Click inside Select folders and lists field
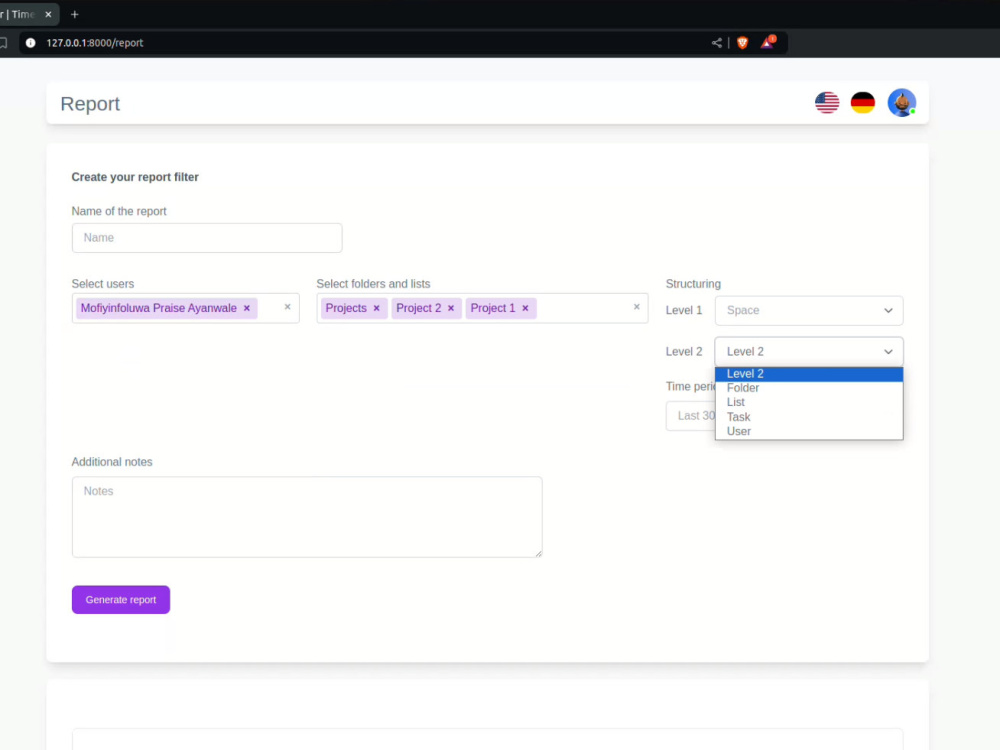 coord(482,308)
